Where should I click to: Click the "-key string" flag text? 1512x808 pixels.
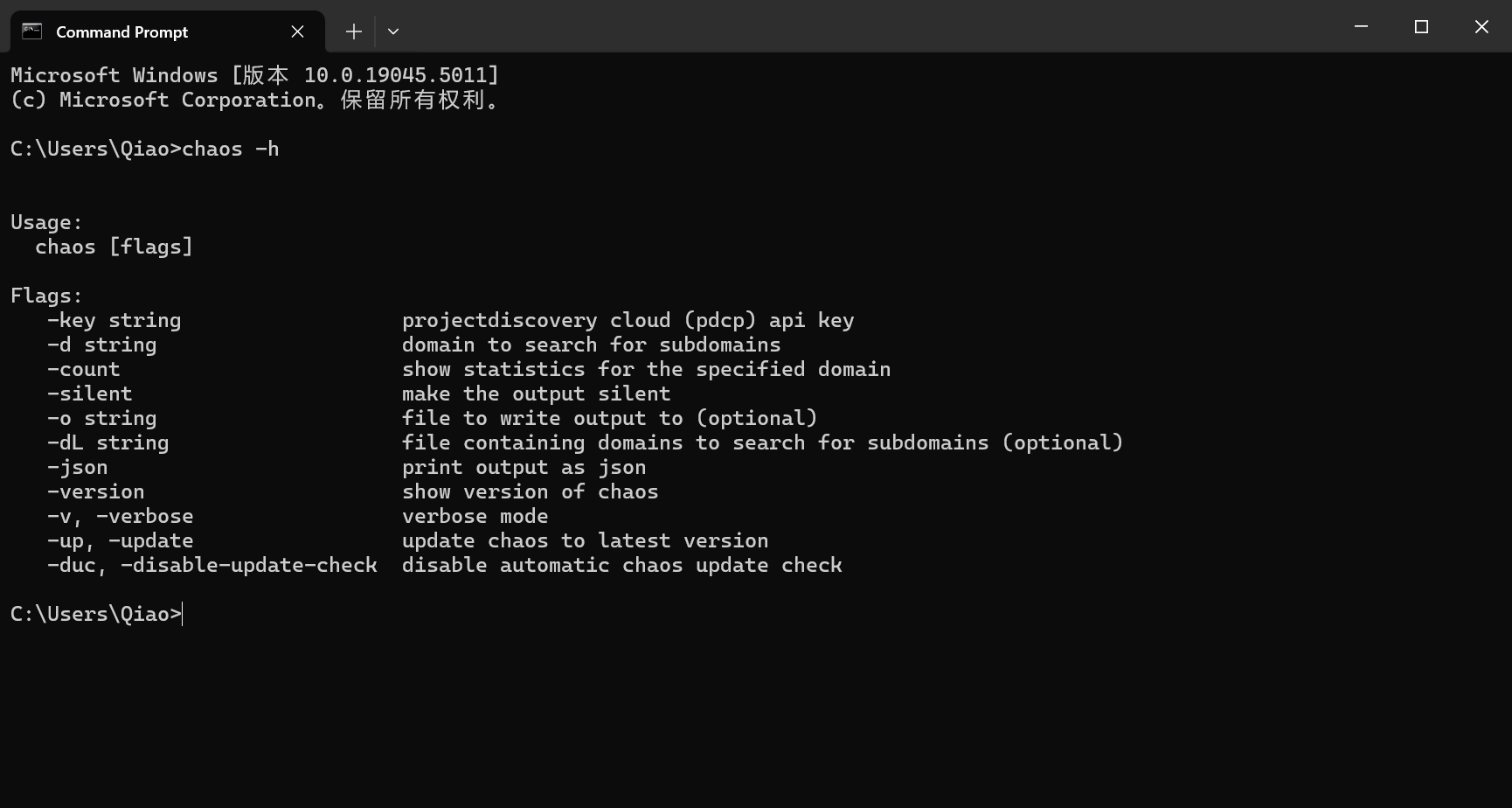(x=114, y=320)
